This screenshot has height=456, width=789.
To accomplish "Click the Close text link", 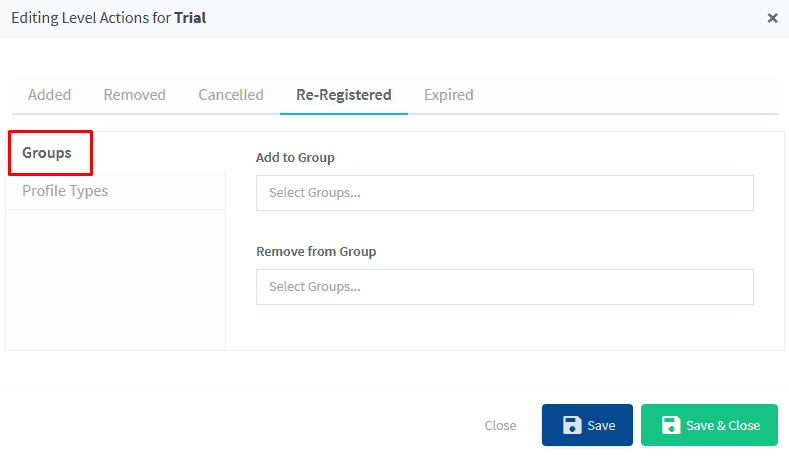I will tap(500, 425).
